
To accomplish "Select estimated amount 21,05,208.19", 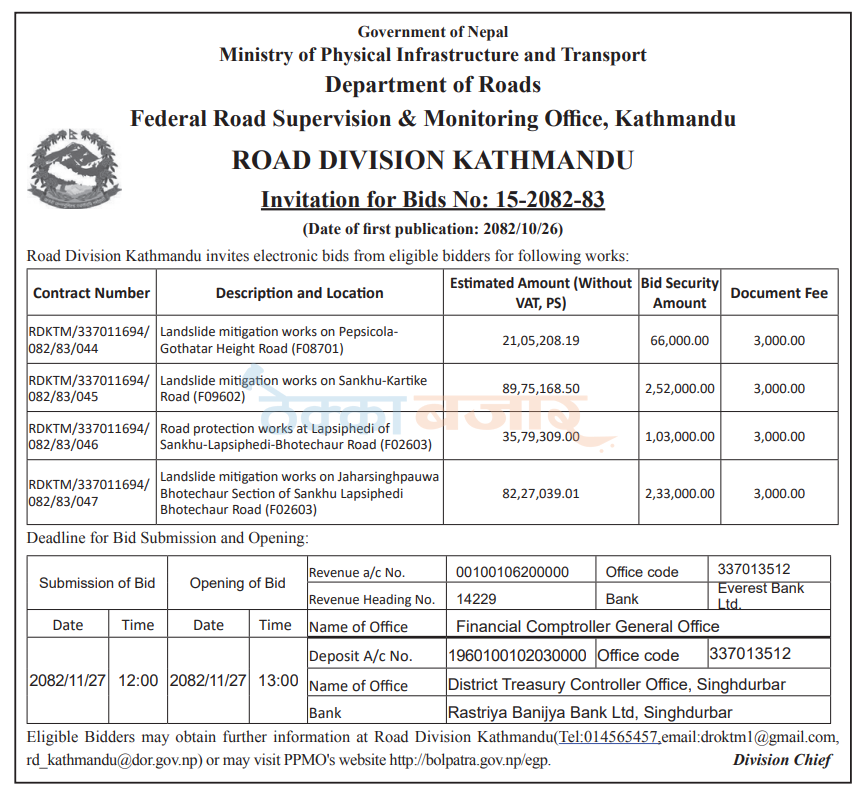I will [541, 340].
